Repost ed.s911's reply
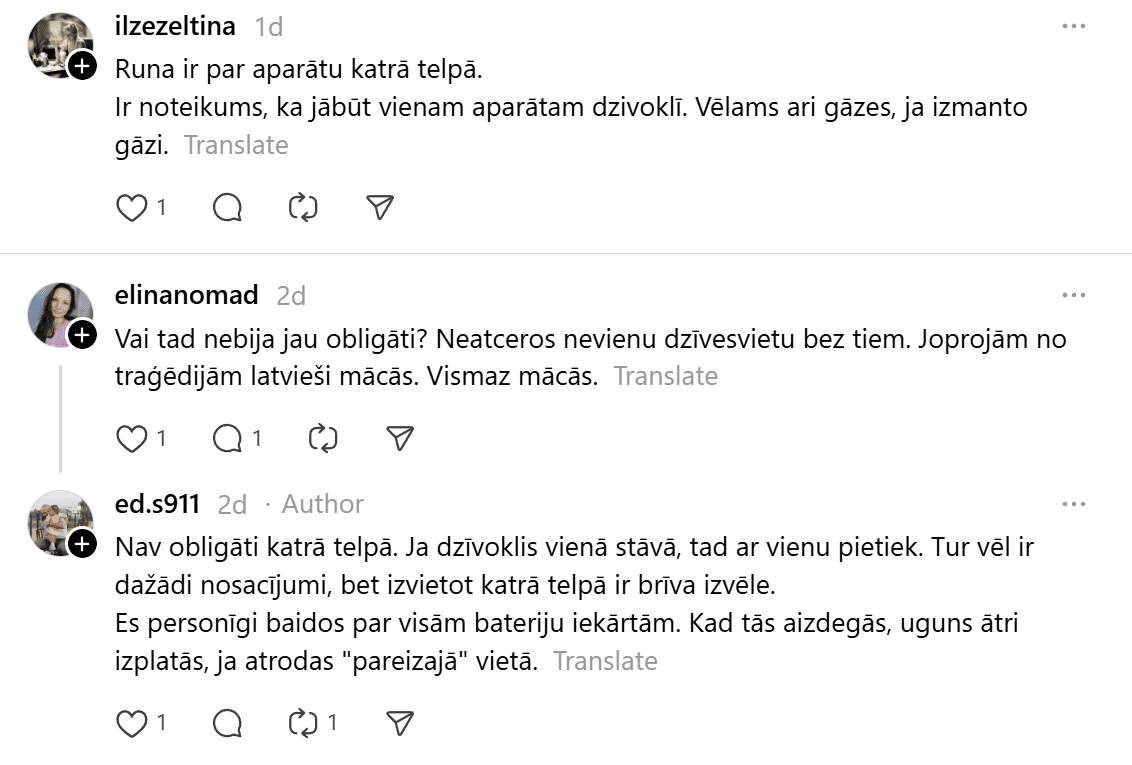 (x=302, y=723)
